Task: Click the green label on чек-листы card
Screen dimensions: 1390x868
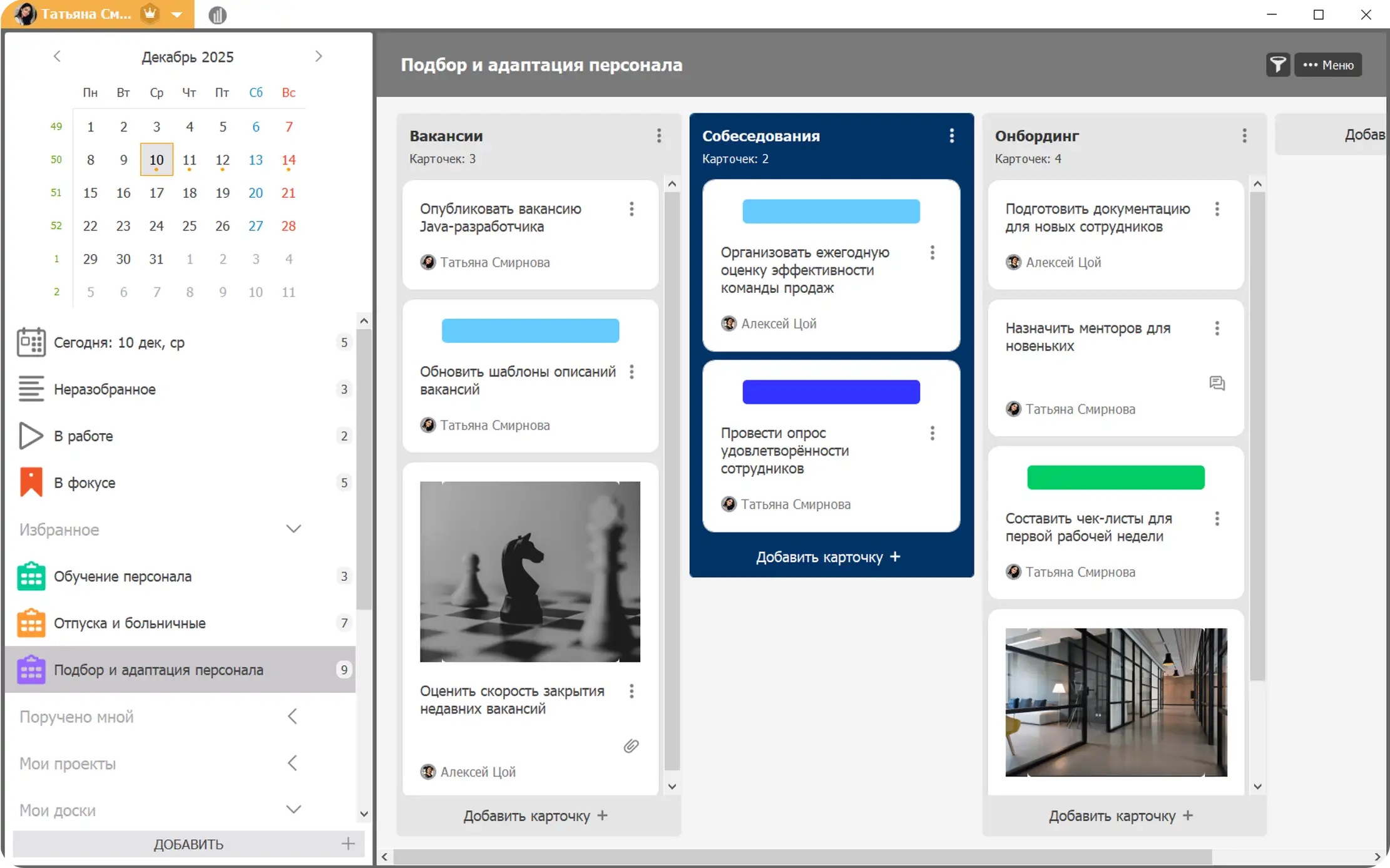Action: tap(1115, 477)
